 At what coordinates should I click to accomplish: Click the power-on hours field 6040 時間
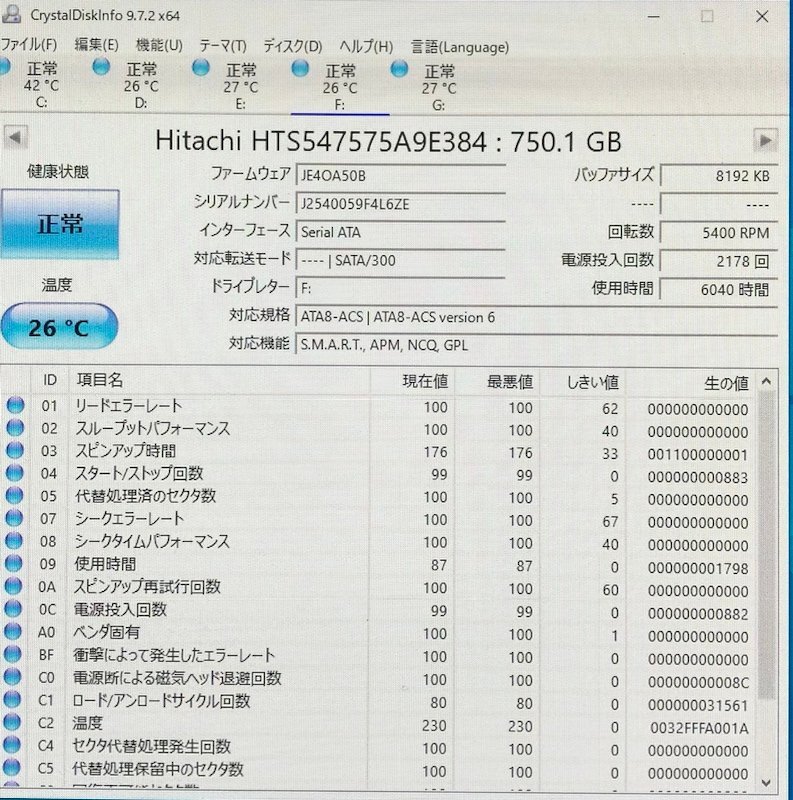click(x=718, y=289)
